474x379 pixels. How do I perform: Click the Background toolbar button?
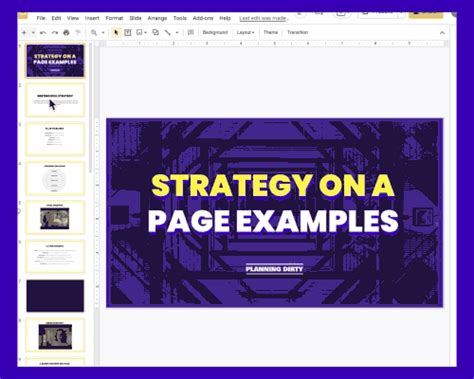(215, 32)
